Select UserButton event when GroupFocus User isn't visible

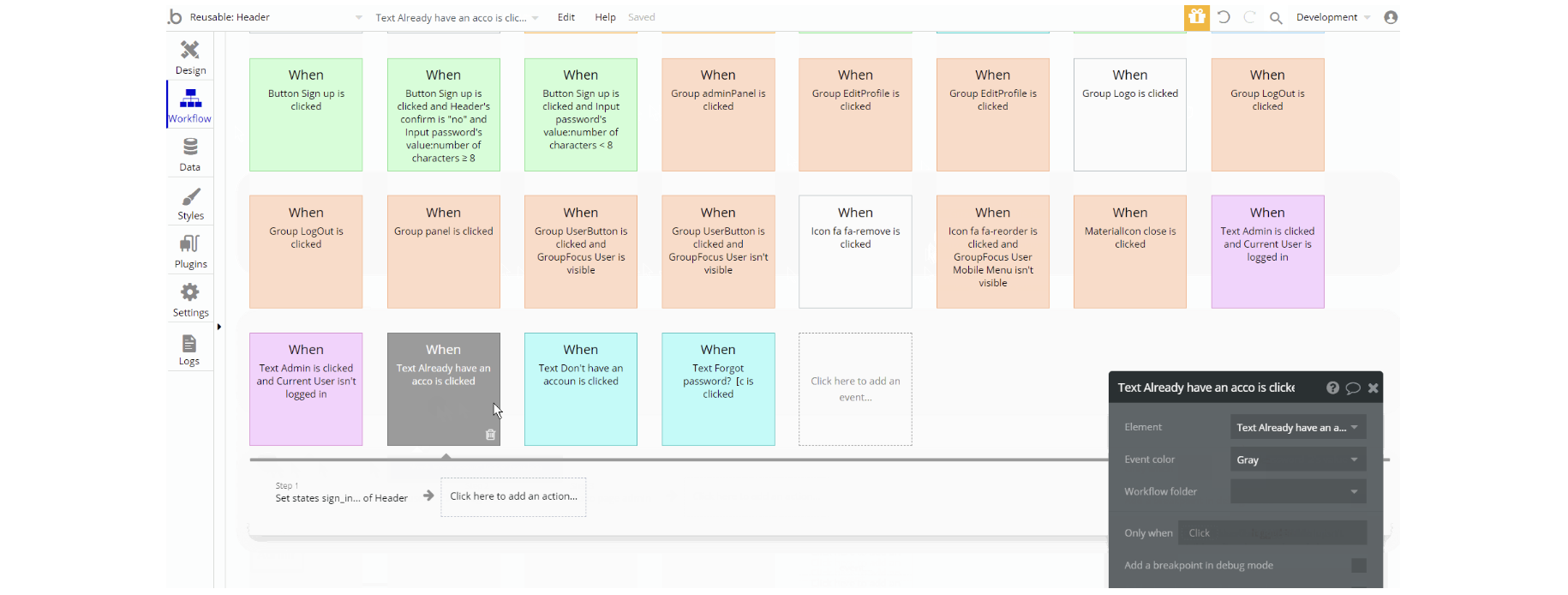[x=718, y=252]
